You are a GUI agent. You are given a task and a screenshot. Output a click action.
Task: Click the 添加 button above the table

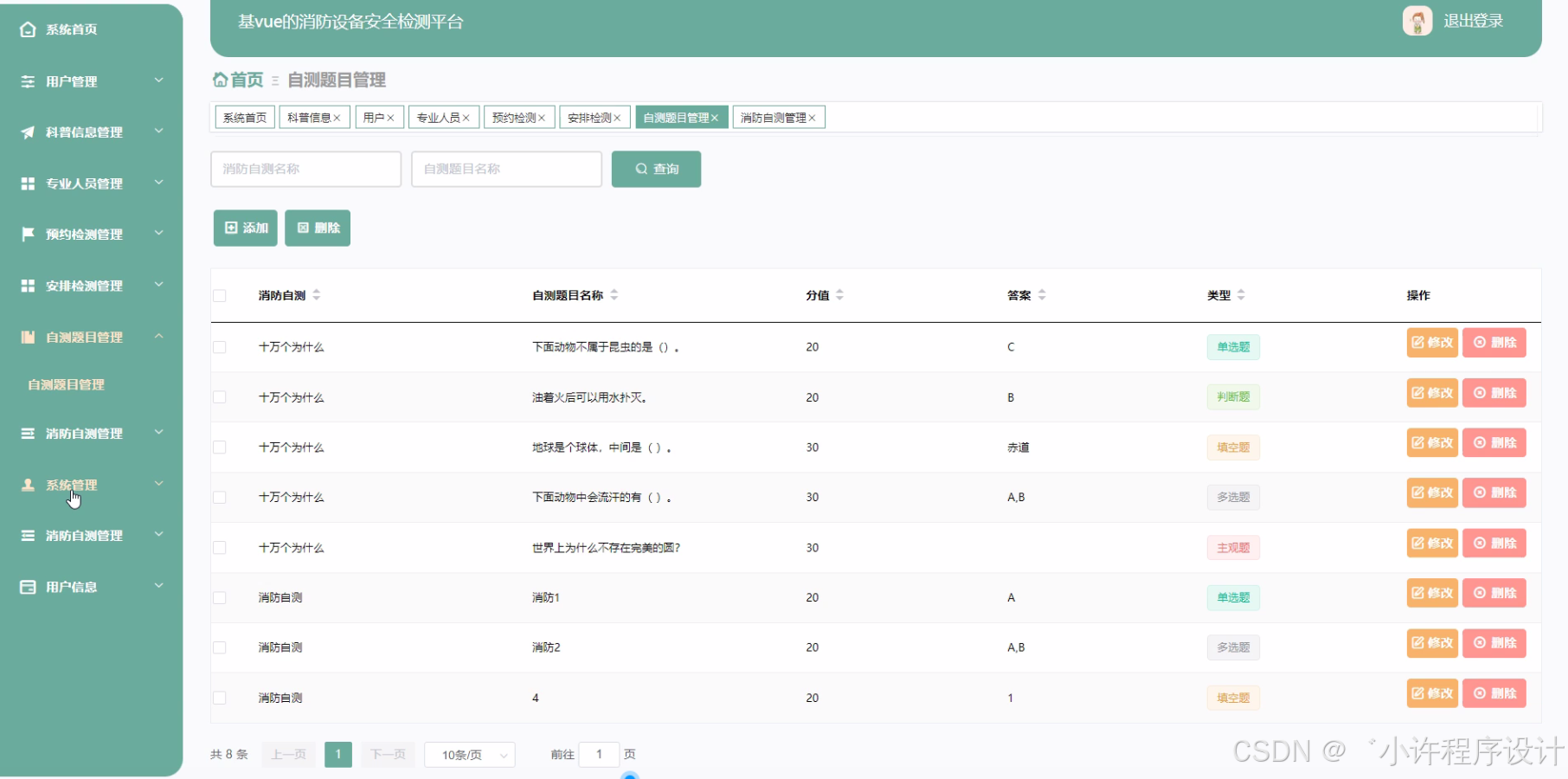(246, 229)
